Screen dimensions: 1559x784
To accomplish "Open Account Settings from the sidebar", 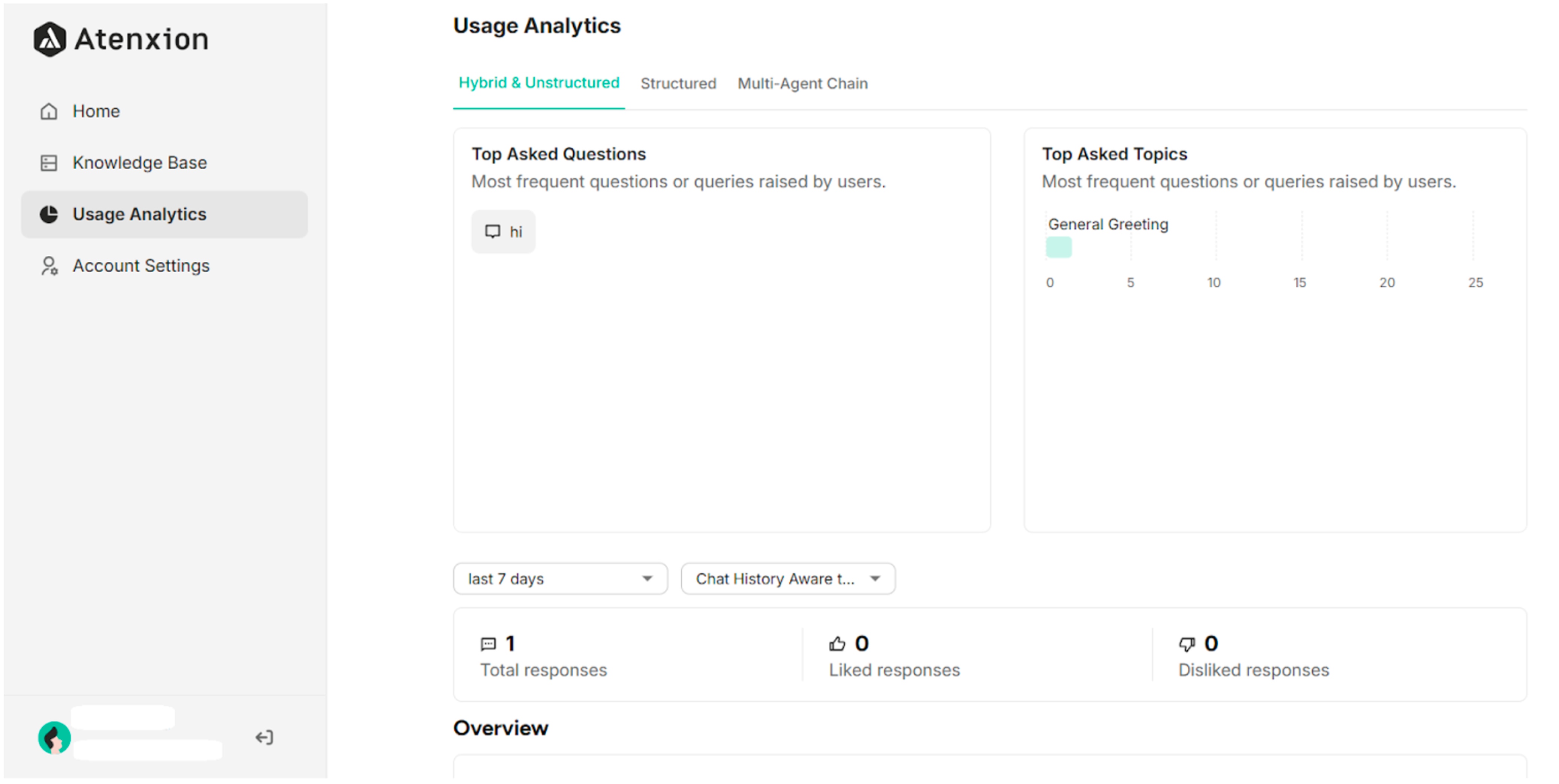I will click(140, 265).
